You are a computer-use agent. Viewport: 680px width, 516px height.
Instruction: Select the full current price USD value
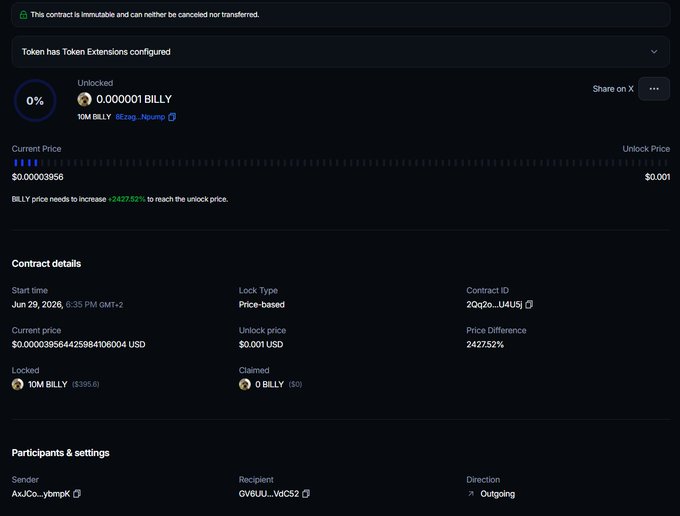(78, 344)
